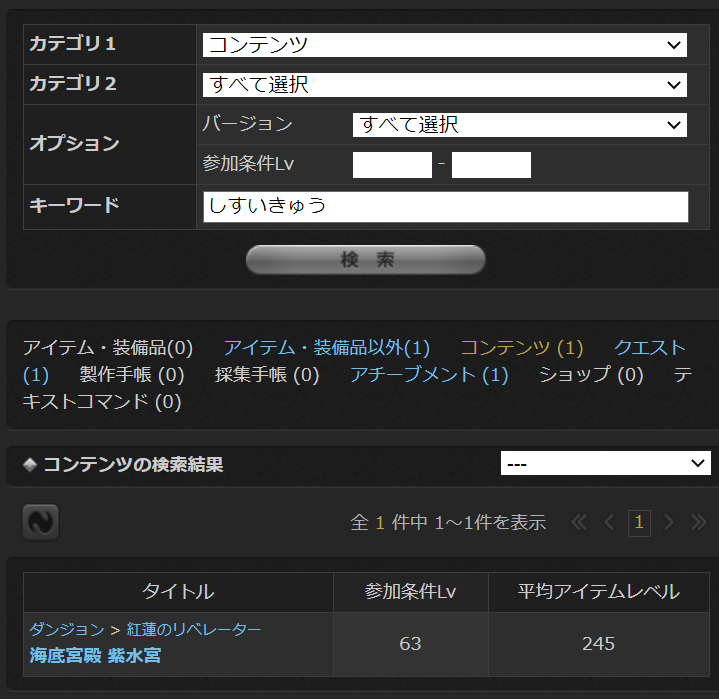Select the アチーブメント (1) tab
The image size is (719, 699).
point(429,375)
